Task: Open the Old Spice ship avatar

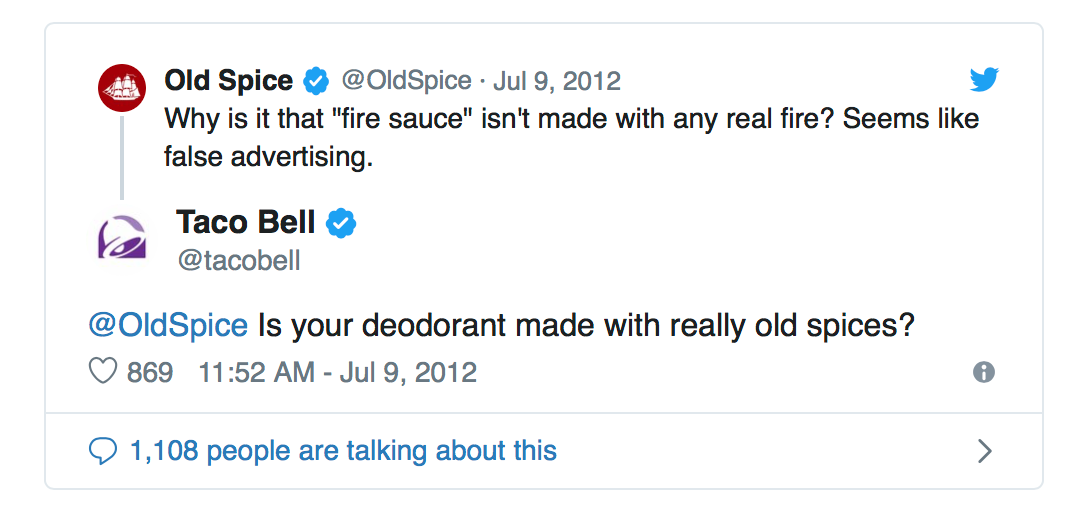Action: tap(122, 87)
